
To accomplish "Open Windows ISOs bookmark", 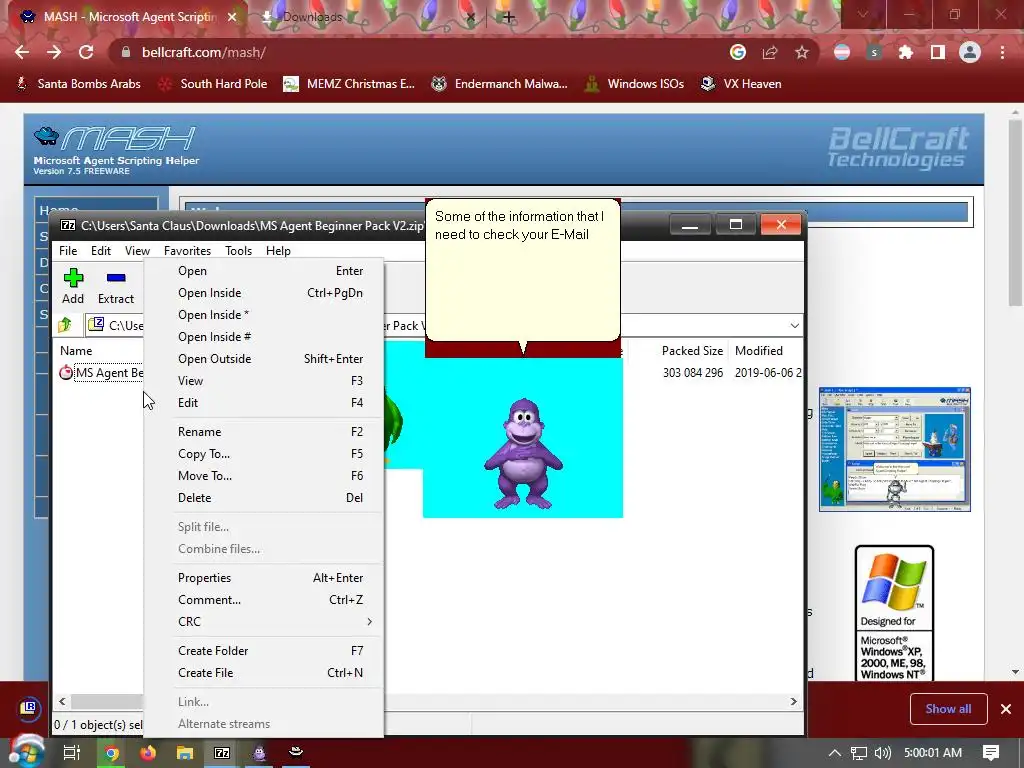I will click(x=635, y=84).
